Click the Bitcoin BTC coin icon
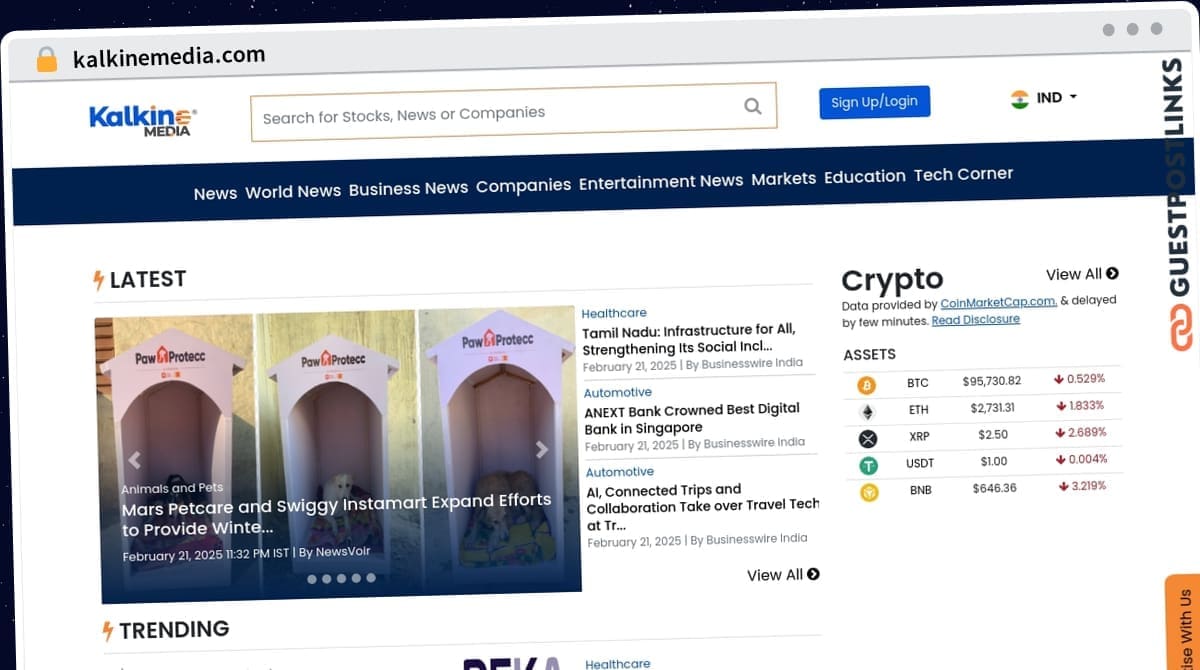Image resolution: width=1200 pixels, height=670 pixels. tap(866, 384)
